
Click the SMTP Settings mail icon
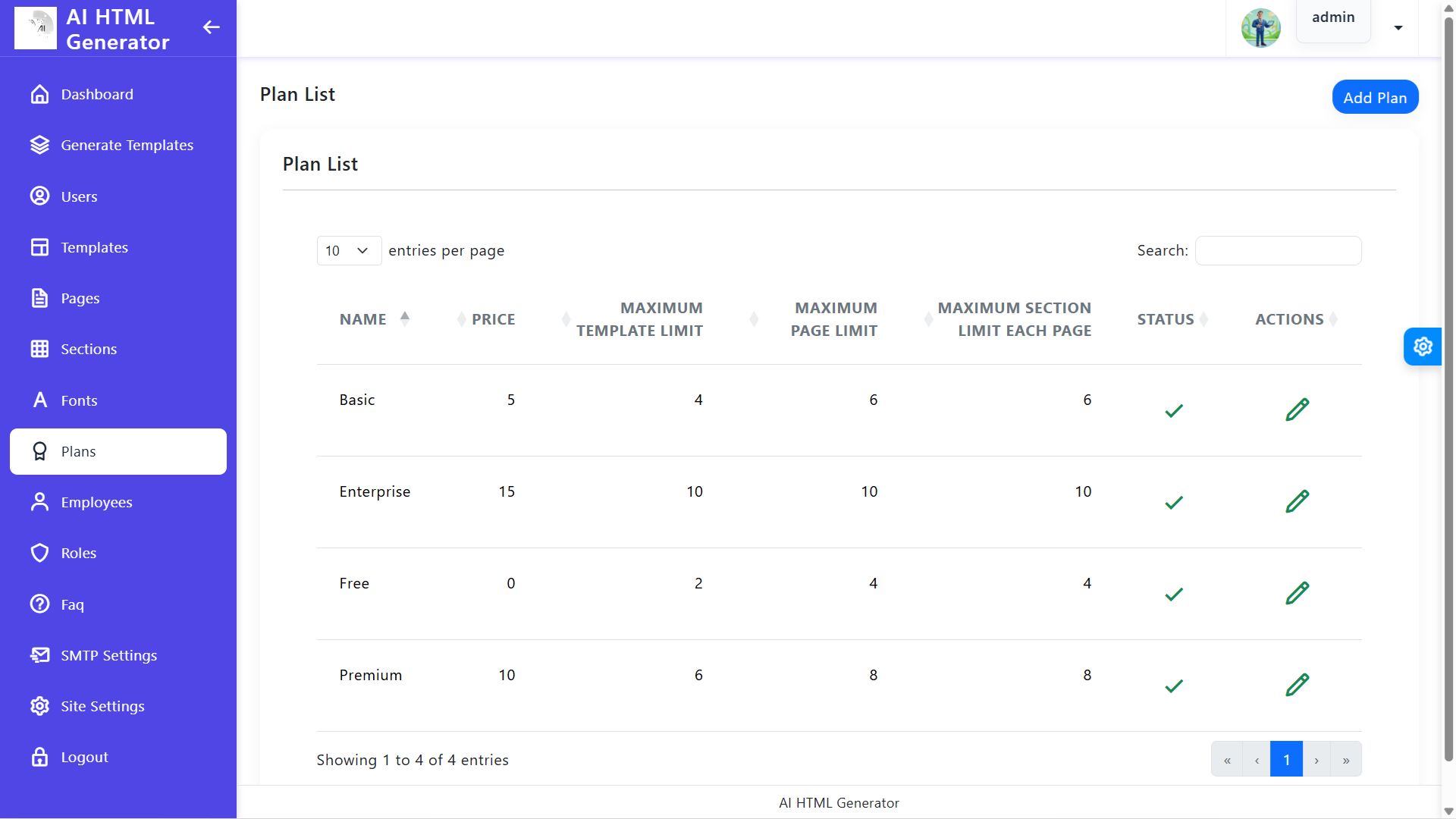click(39, 655)
